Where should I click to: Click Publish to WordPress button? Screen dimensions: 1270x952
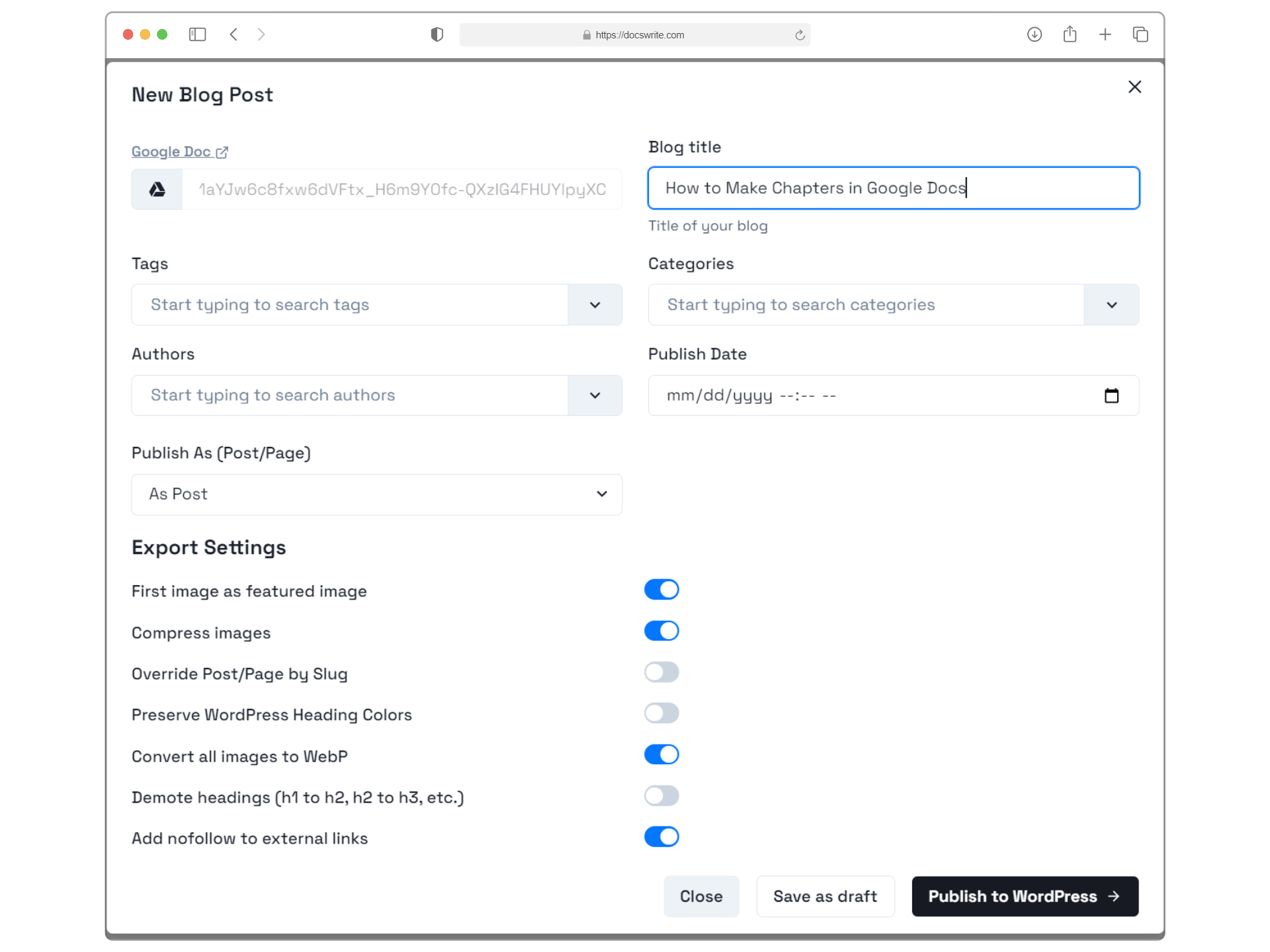[1025, 896]
